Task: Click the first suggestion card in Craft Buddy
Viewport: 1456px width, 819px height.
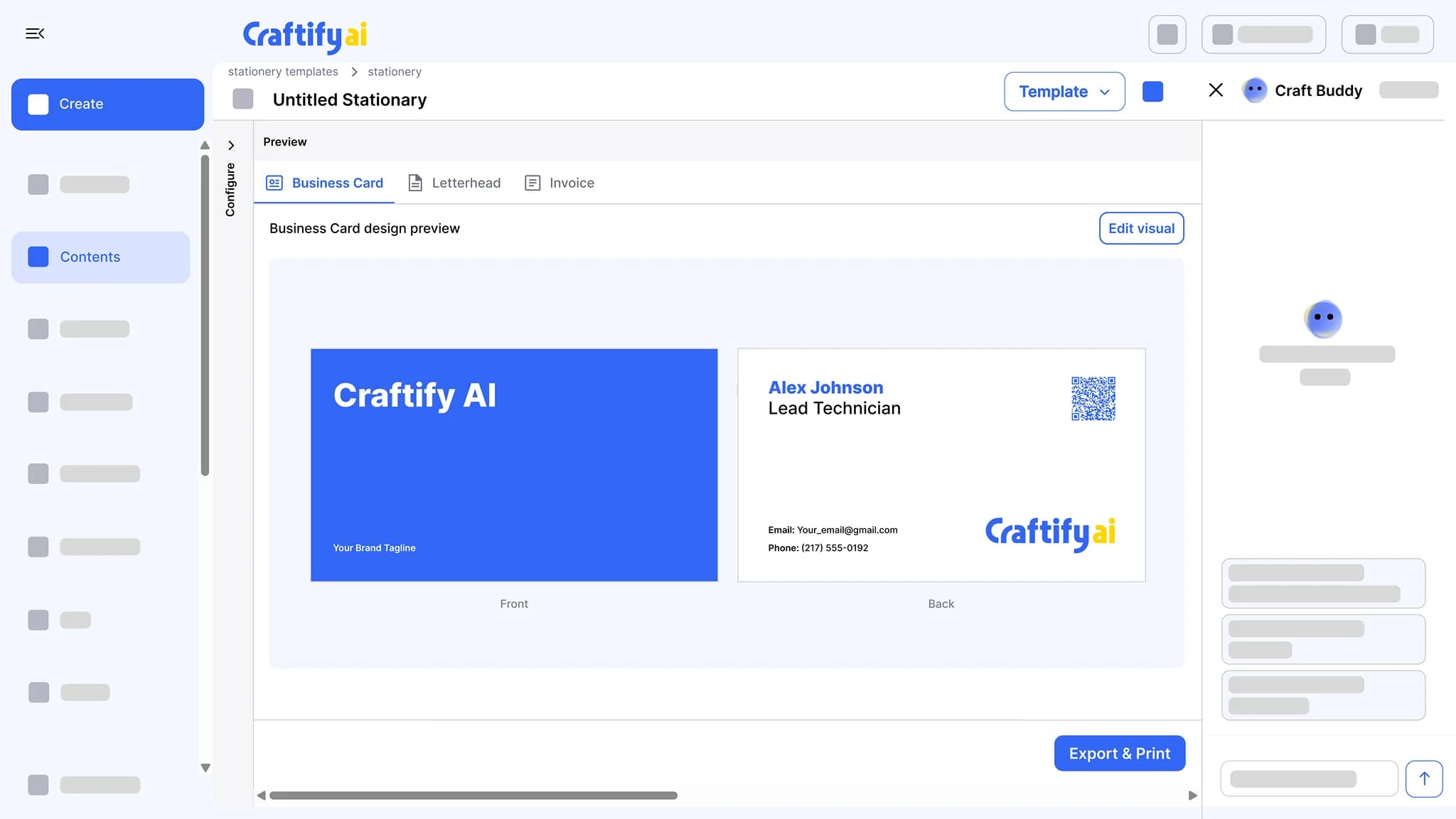Action: pyautogui.click(x=1323, y=583)
